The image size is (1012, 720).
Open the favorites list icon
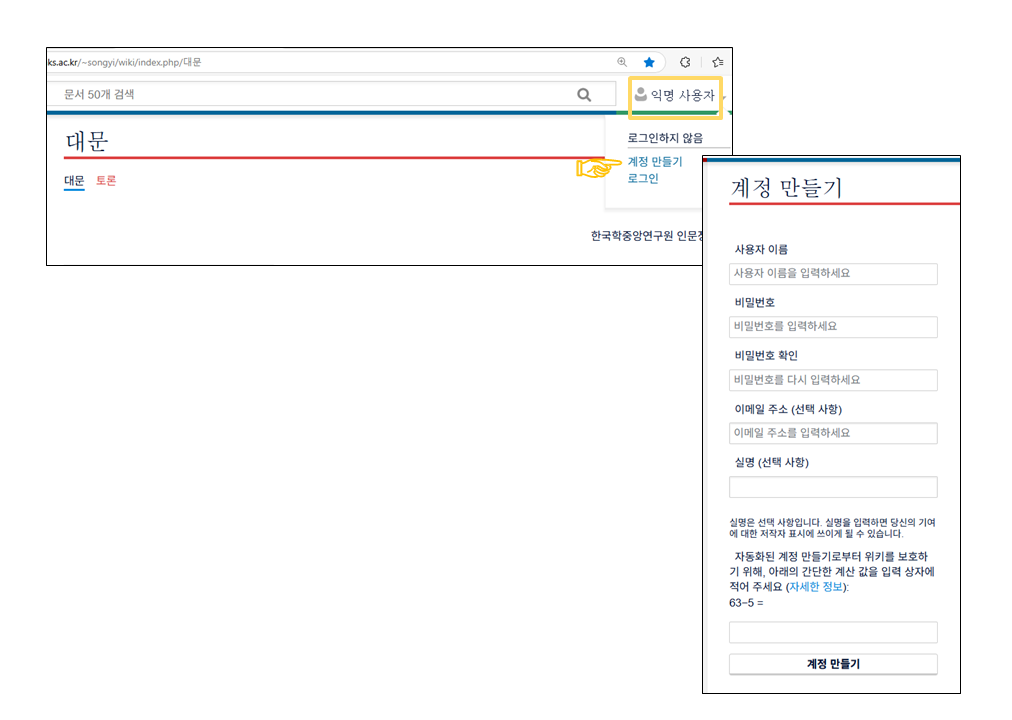click(x=717, y=62)
